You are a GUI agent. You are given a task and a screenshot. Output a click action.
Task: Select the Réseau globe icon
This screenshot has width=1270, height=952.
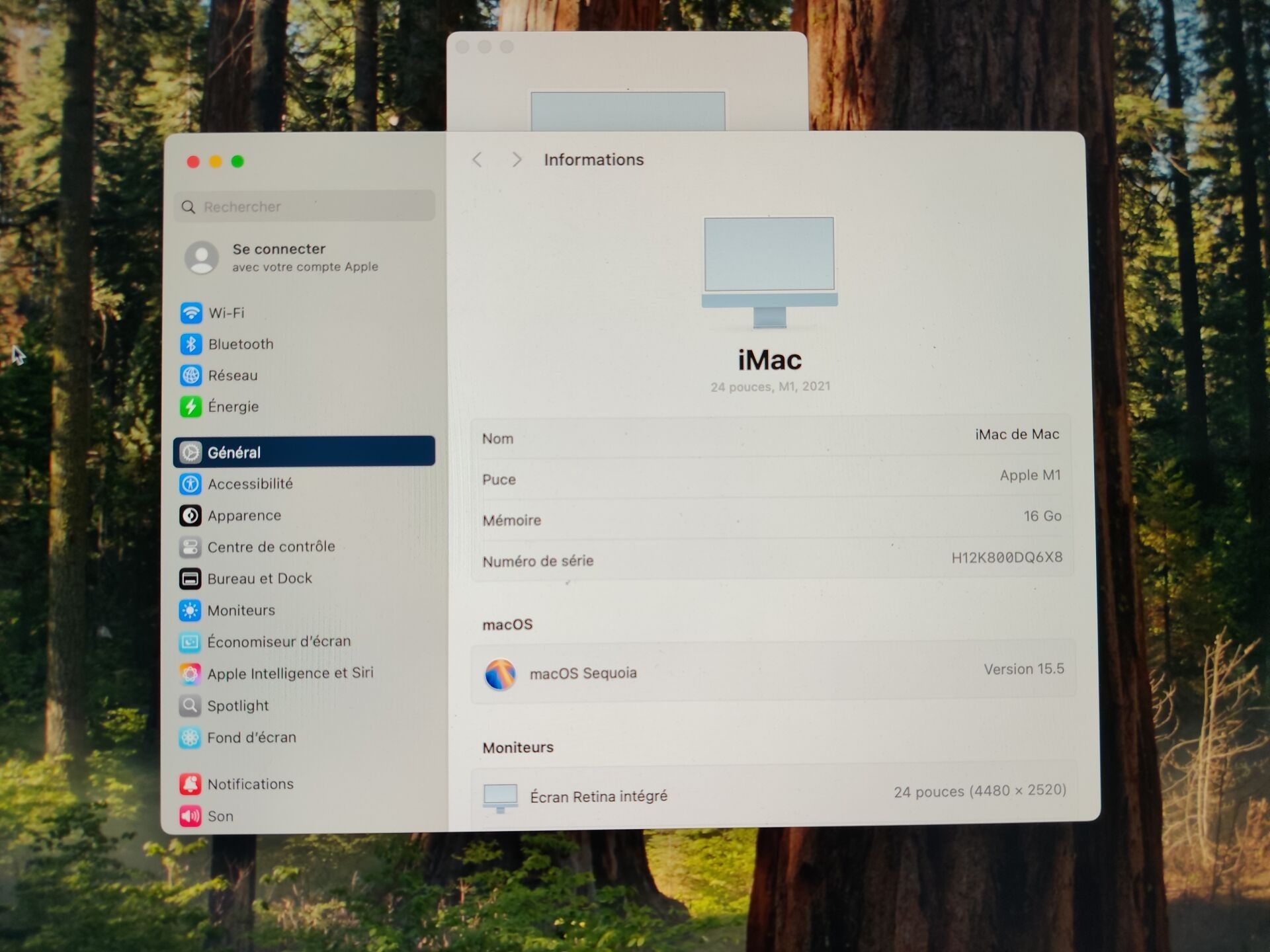coord(191,376)
